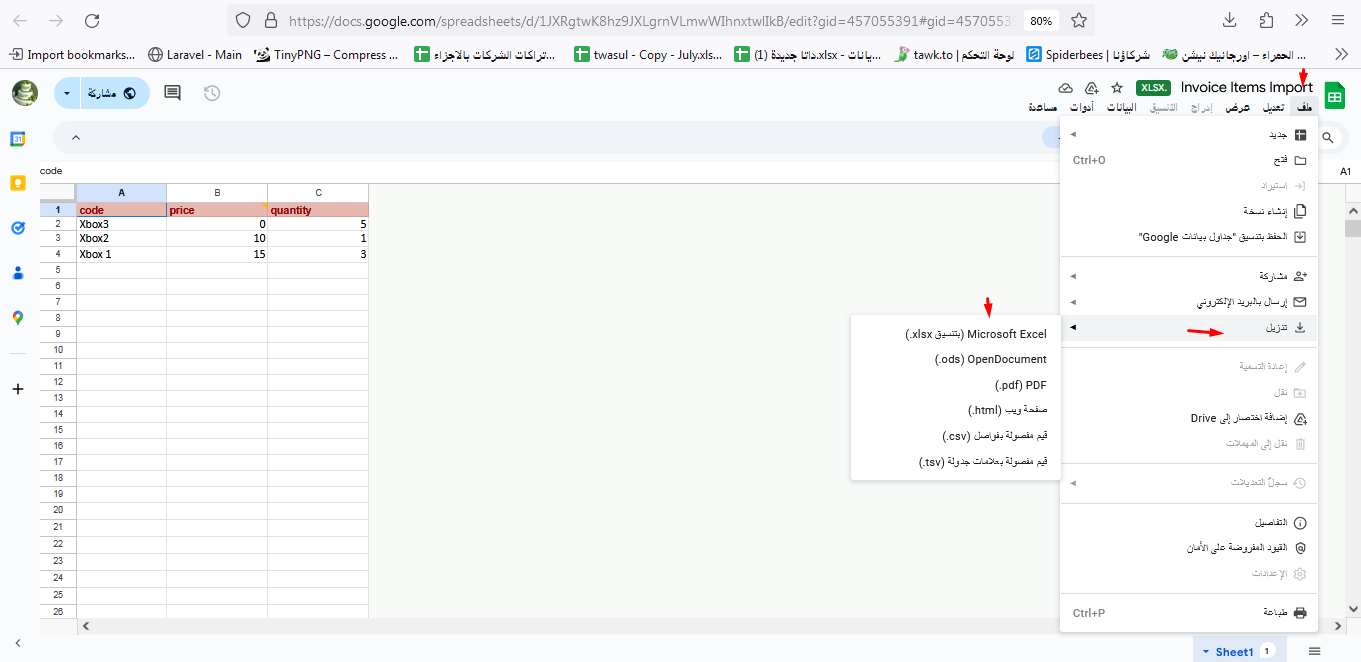Click the search magnifier icon in toolbar
This screenshot has width=1361, height=662.
click(1329, 139)
